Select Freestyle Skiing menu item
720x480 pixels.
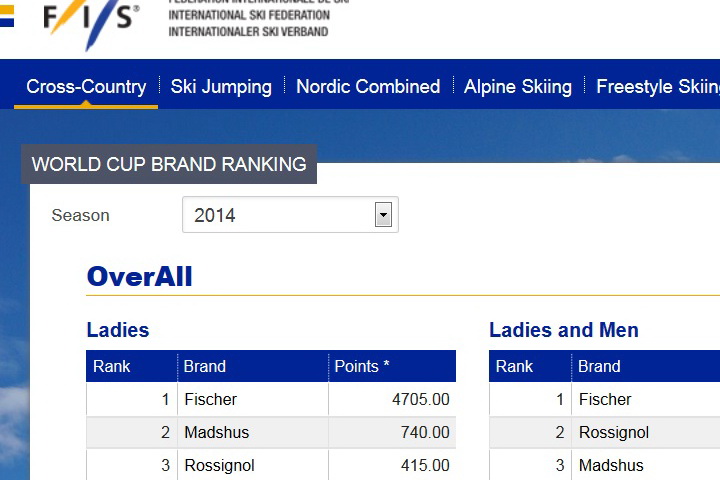point(658,86)
